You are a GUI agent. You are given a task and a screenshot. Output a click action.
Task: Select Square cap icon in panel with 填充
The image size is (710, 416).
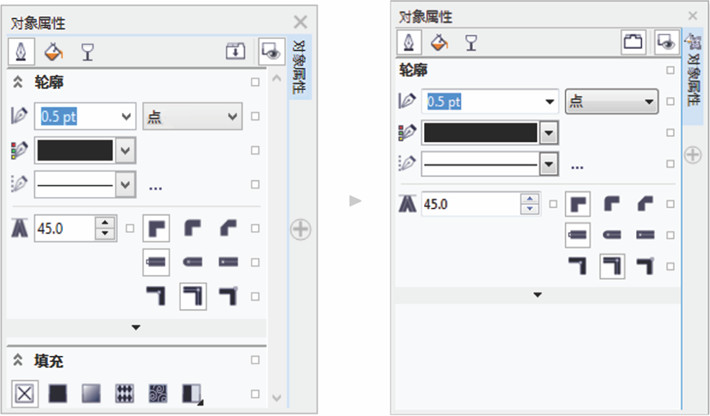156,262
